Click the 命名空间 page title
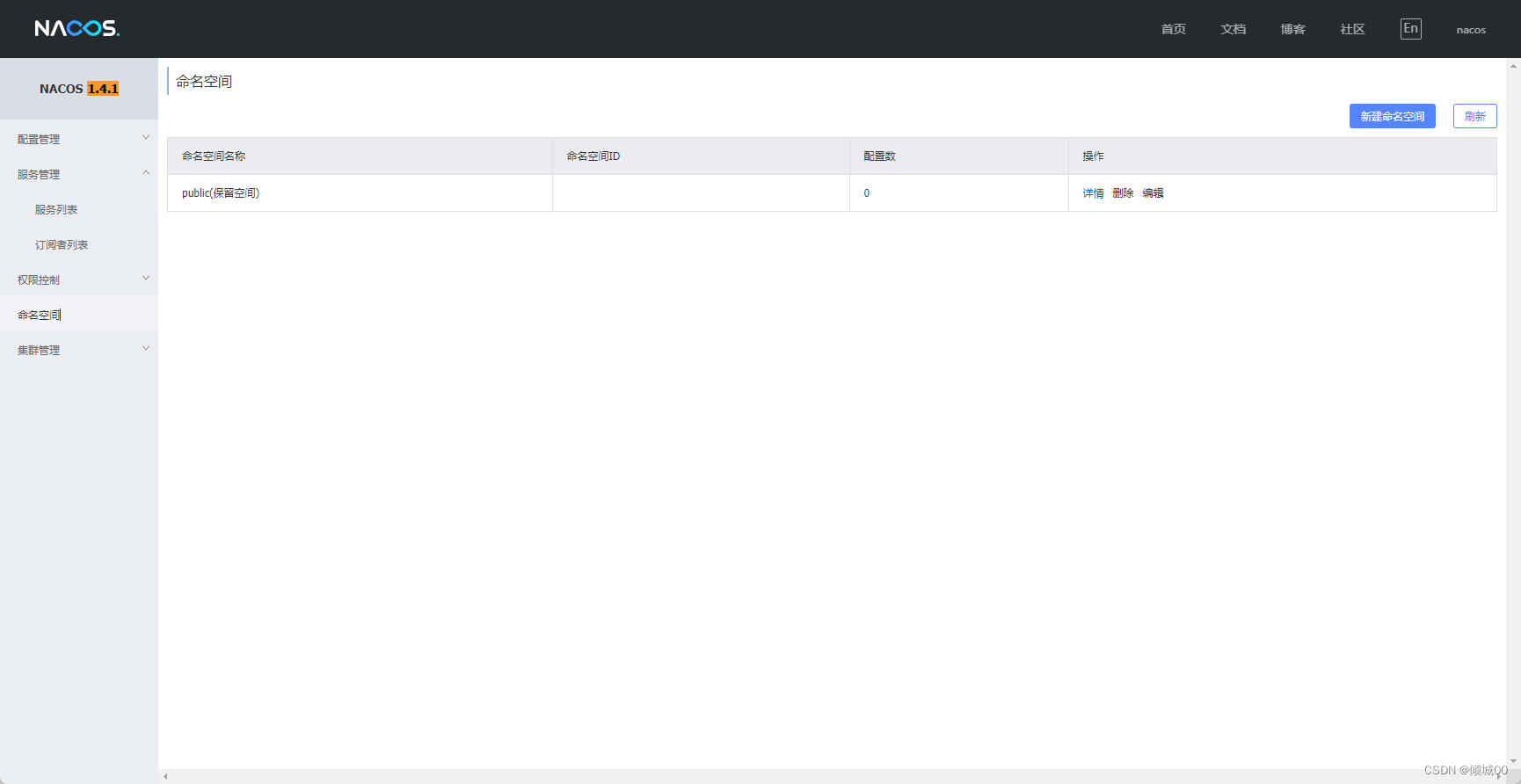This screenshot has width=1521, height=784. coord(204,81)
